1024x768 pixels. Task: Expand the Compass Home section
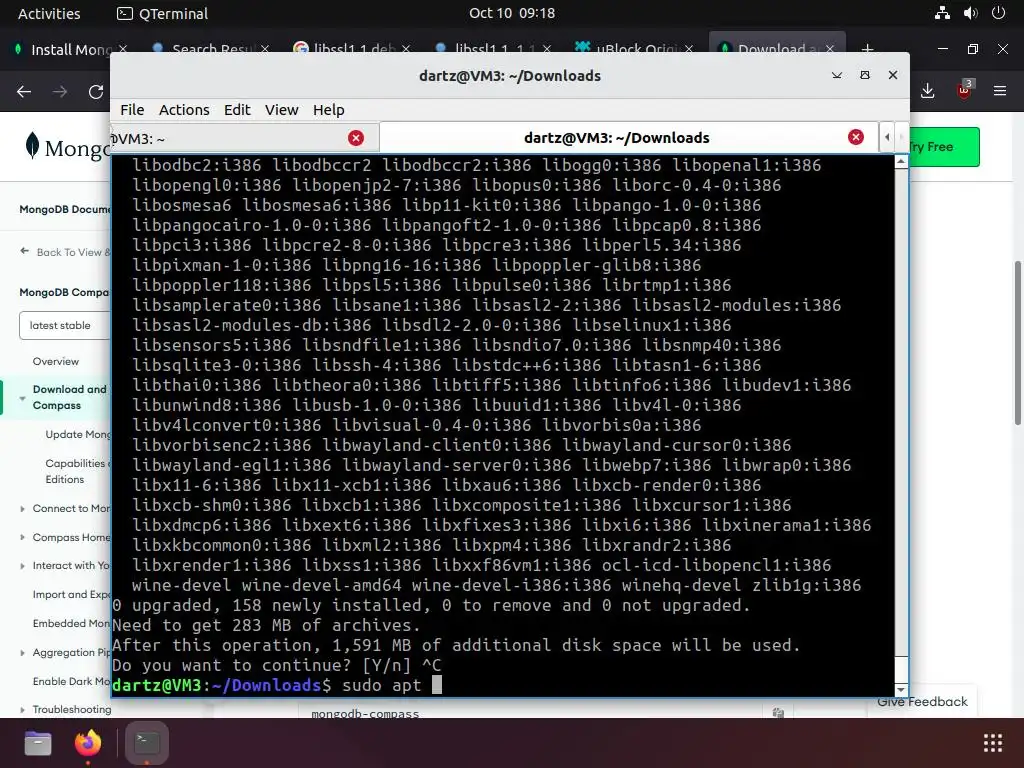tap(22, 537)
